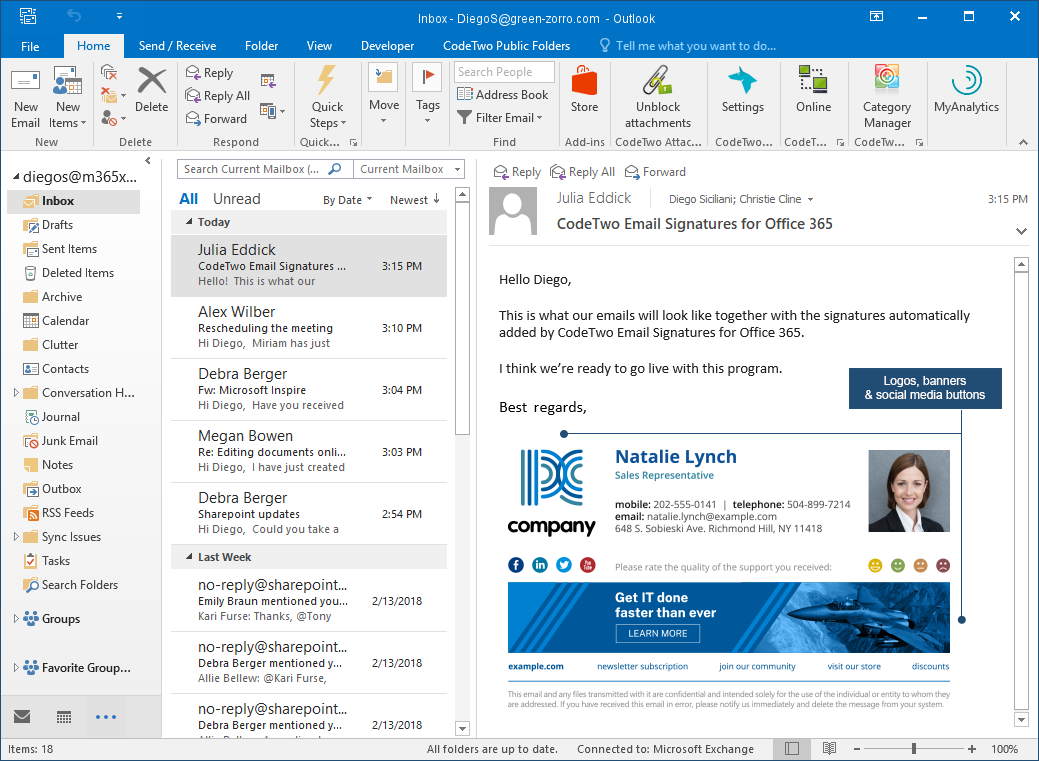Expand the Conversation History folder
This screenshot has height=761, width=1039.
16,392
